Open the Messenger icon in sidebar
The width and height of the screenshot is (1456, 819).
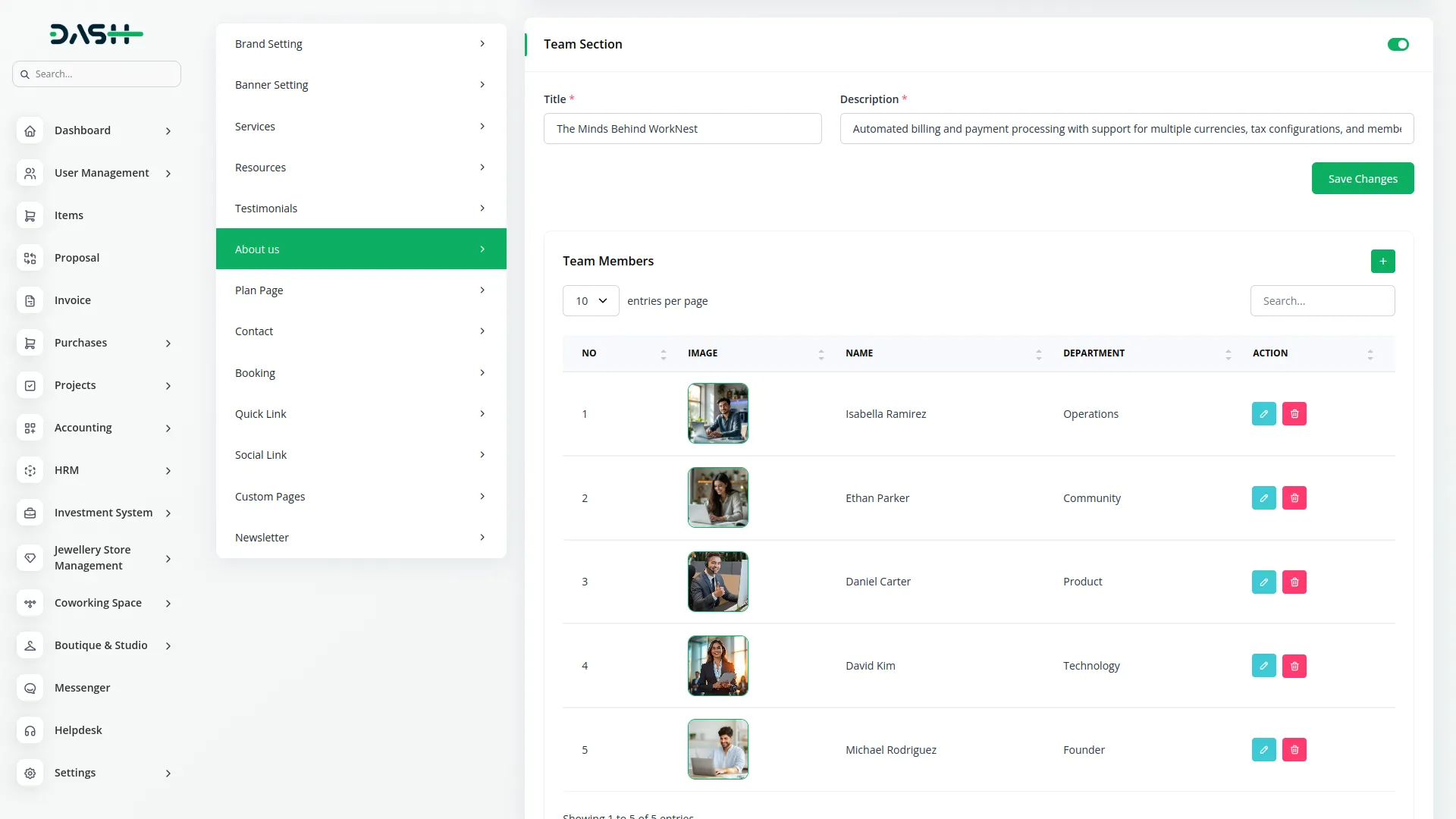[30, 688]
